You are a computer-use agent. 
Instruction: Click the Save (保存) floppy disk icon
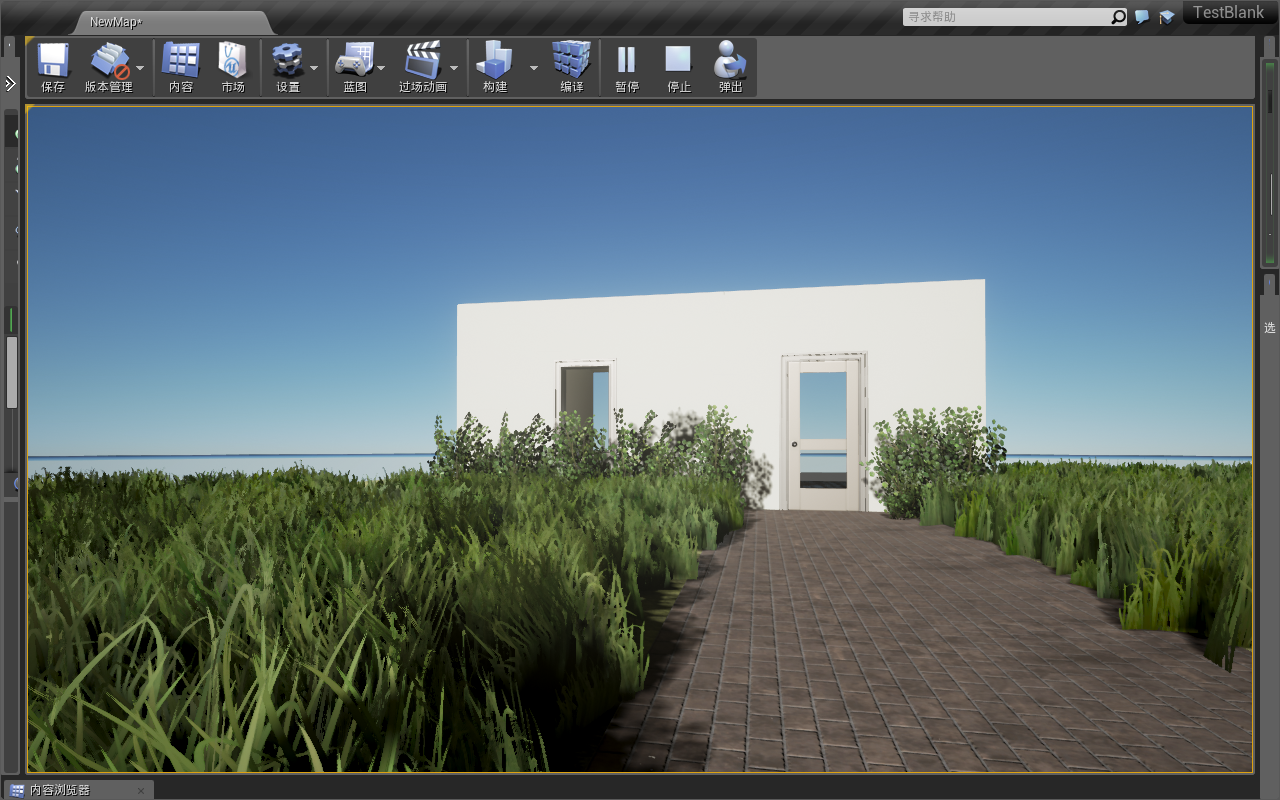[x=53, y=62]
